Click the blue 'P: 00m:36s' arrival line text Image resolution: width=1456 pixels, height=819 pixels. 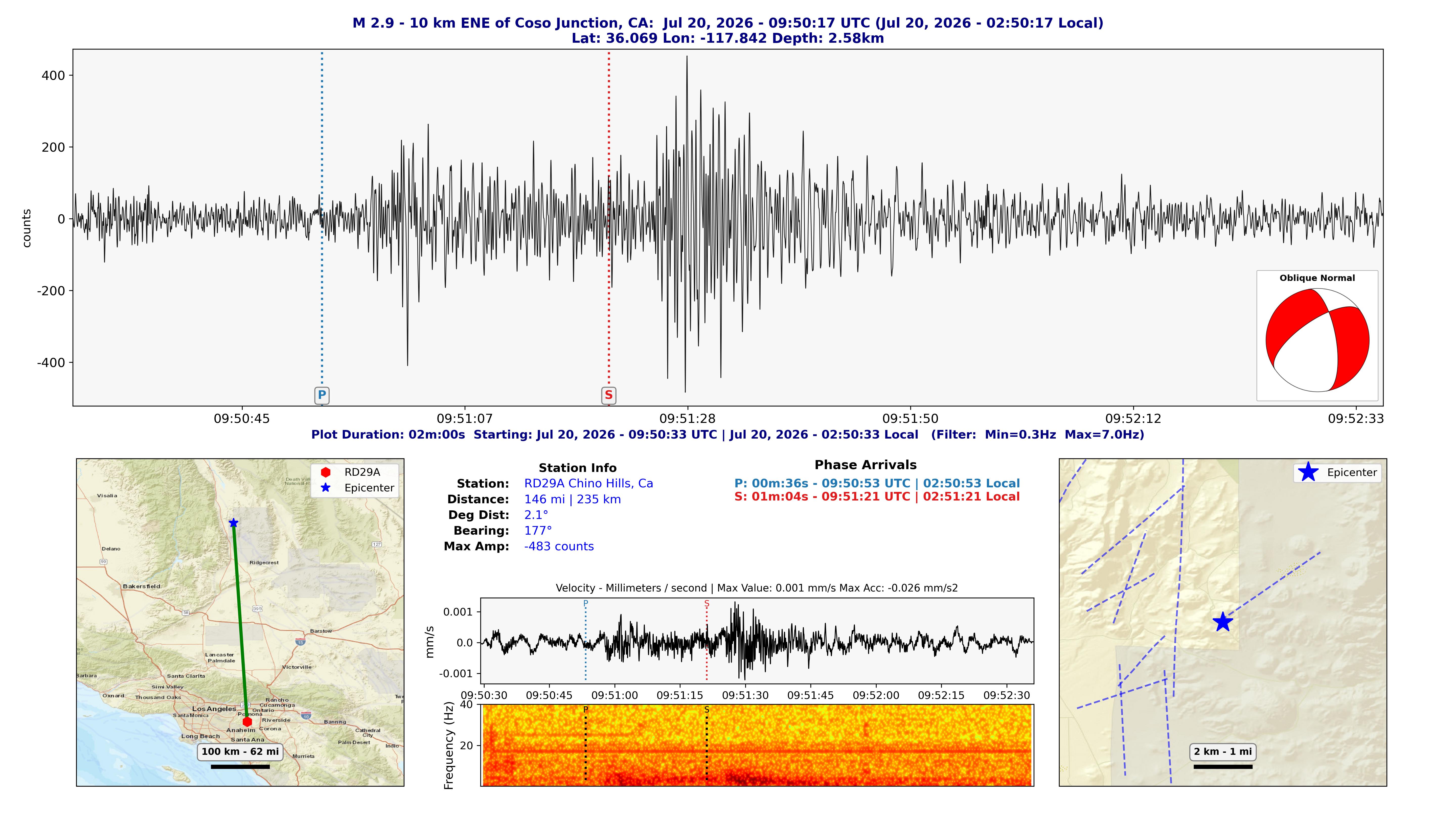(877, 483)
